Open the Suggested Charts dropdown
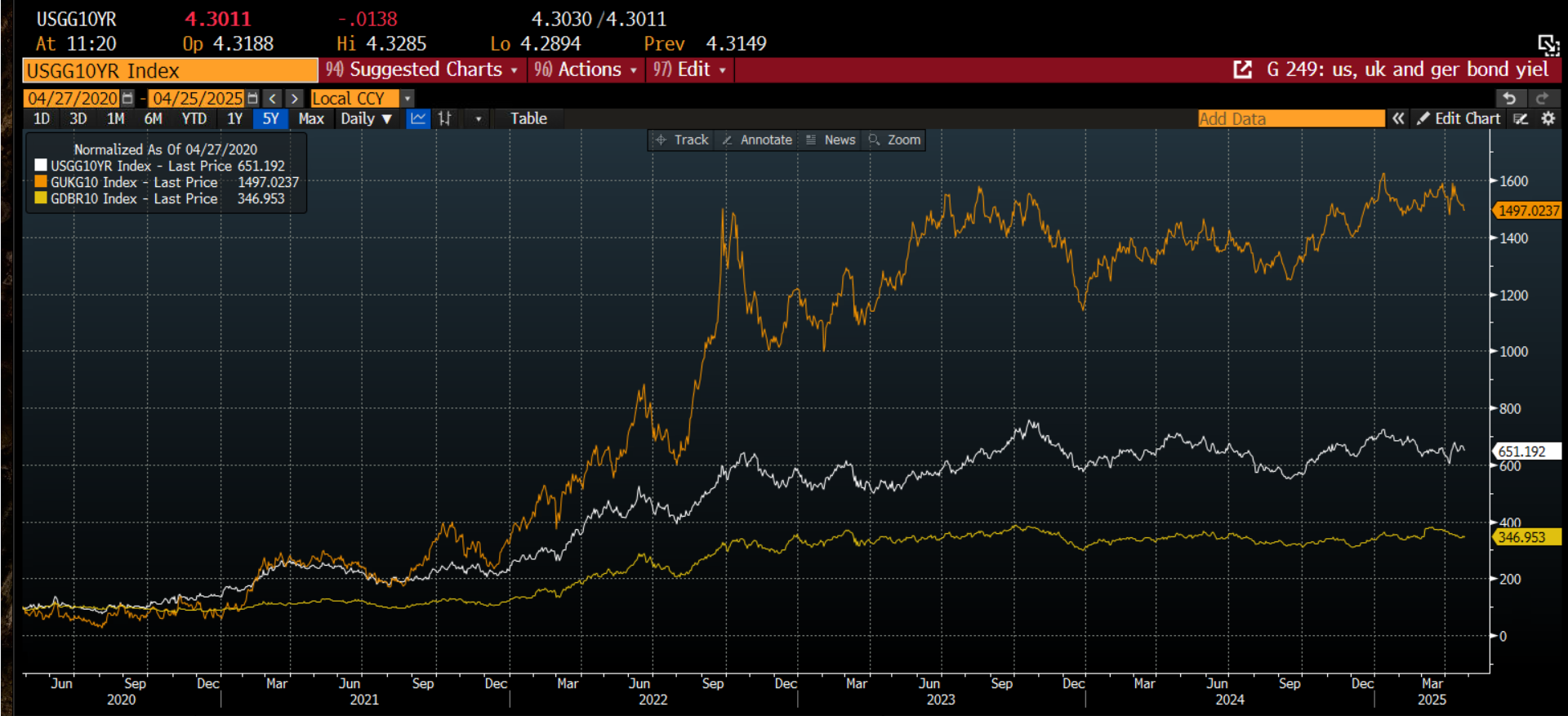The height and width of the screenshot is (716, 1568). (x=421, y=70)
